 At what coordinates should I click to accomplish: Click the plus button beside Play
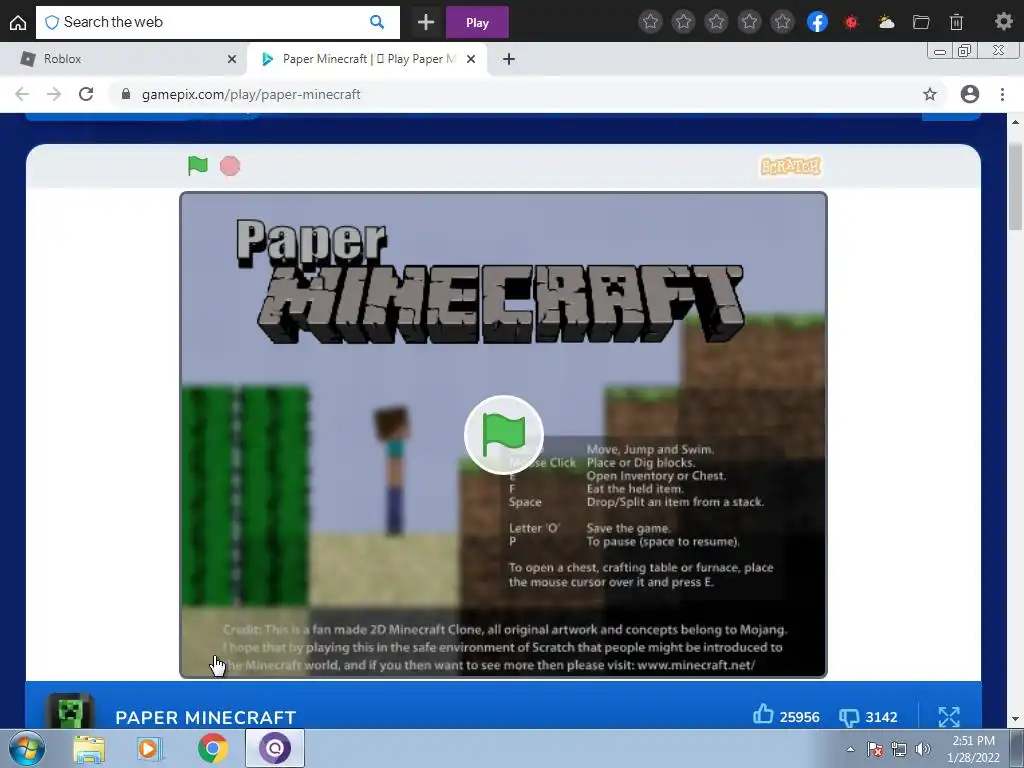[x=426, y=22]
